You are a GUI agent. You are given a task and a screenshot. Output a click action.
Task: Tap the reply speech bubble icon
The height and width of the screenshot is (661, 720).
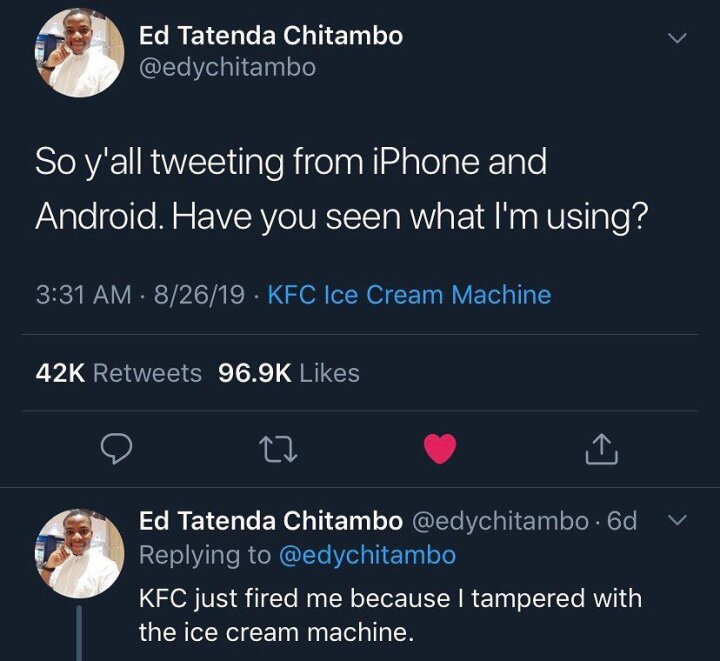(117, 448)
